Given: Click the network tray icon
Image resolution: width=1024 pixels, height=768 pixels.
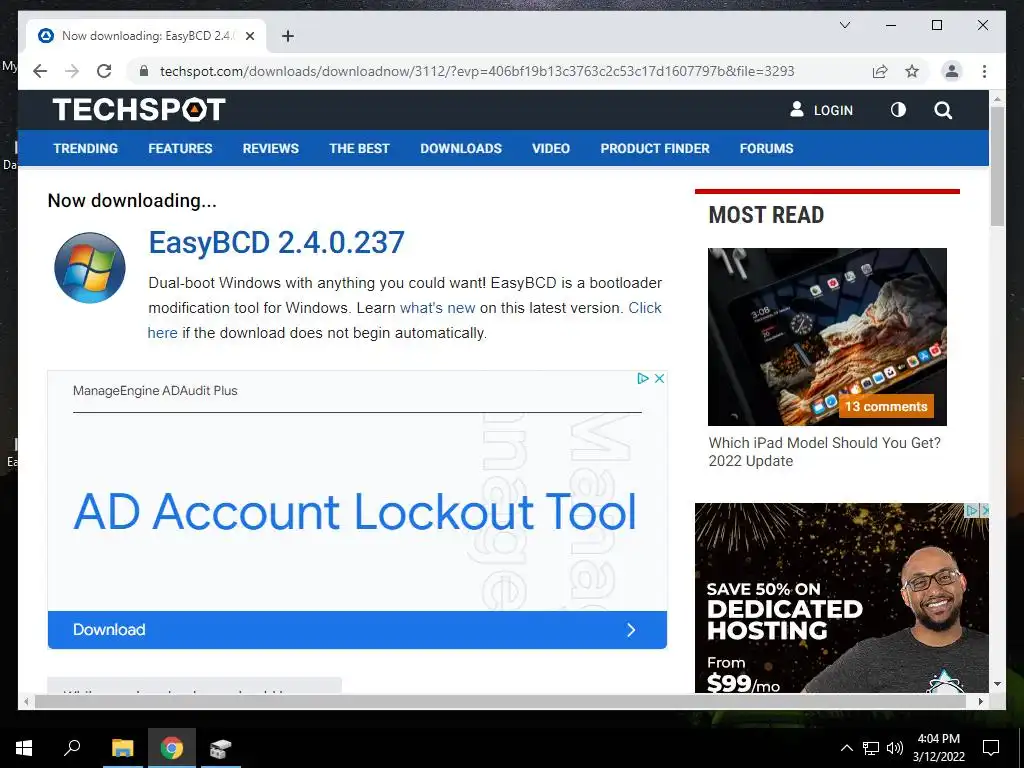Looking at the screenshot, I should pyautogui.click(x=871, y=748).
